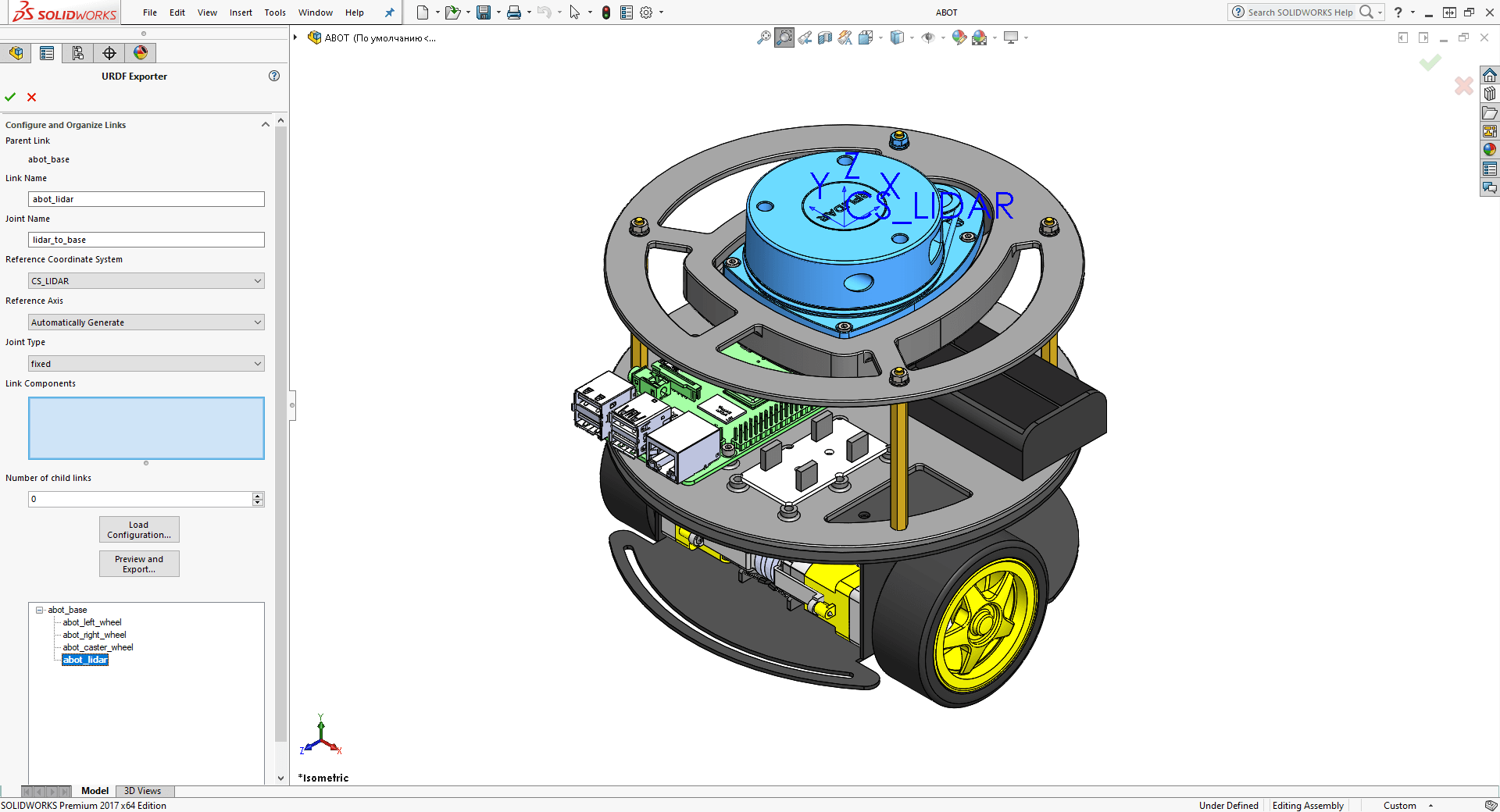Switch to the 3D Views tab
The width and height of the screenshot is (1500, 812).
pos(144,791)
